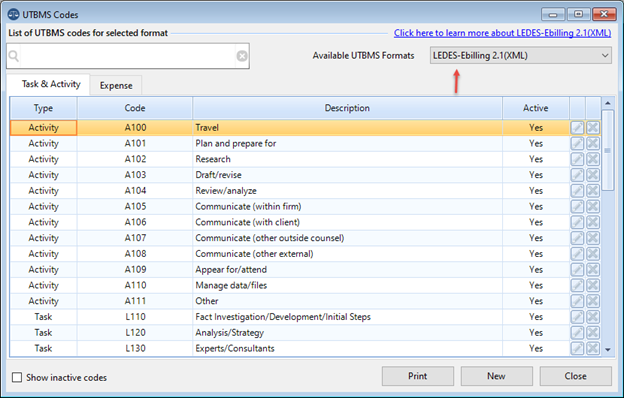Image resolution: width=624 pixels, height=398 pixels.
Task: Edit the L110 Fact Investigation code
Action: [577, 317]
